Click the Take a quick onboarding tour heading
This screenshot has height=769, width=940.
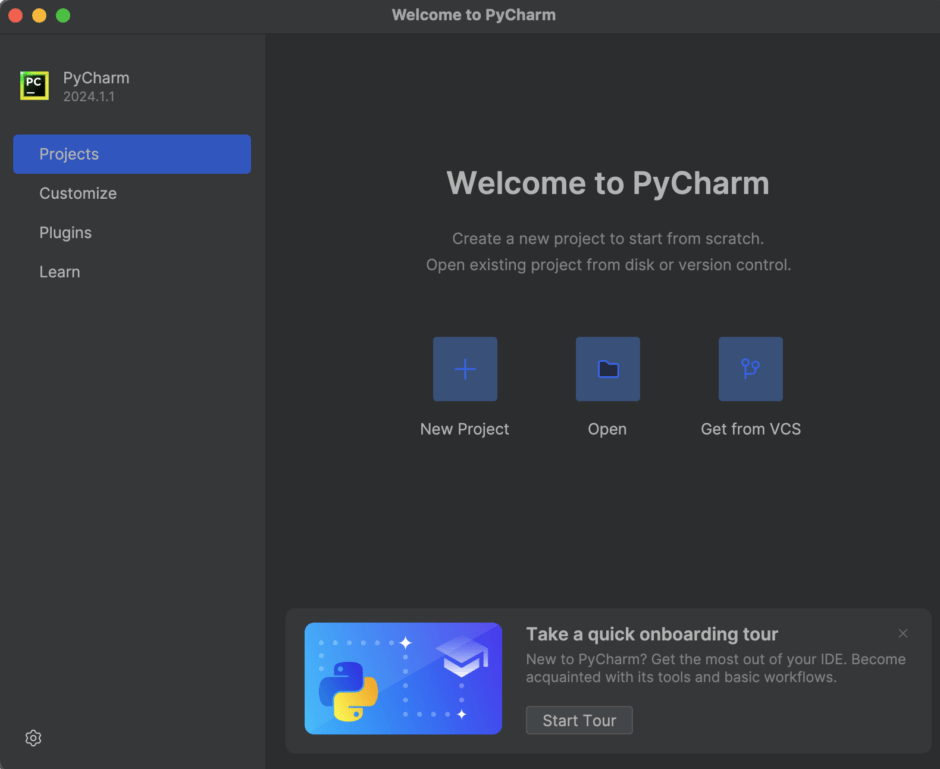pyautogui.click(x=652, y=634)
